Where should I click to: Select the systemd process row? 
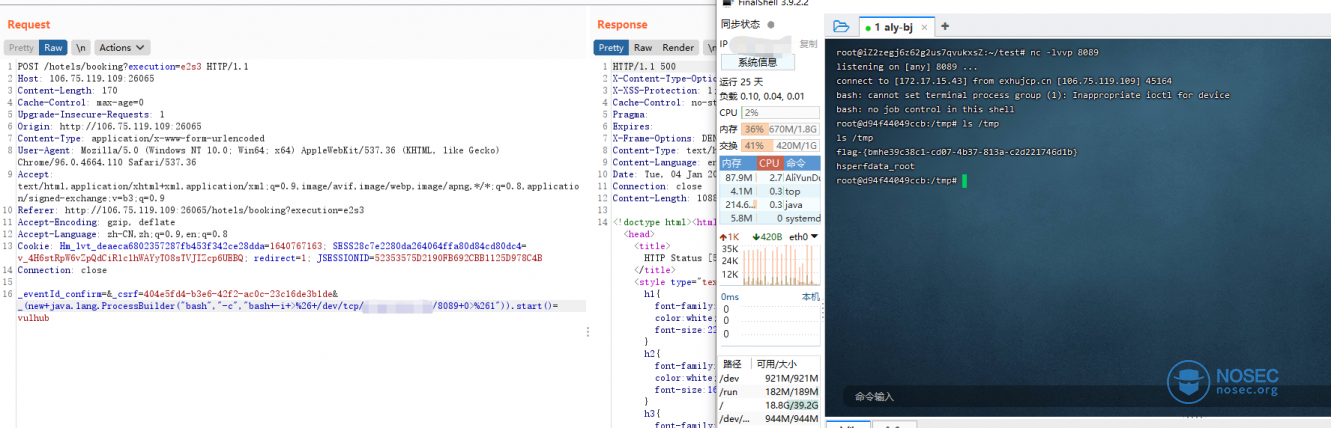tap(770, 218)
